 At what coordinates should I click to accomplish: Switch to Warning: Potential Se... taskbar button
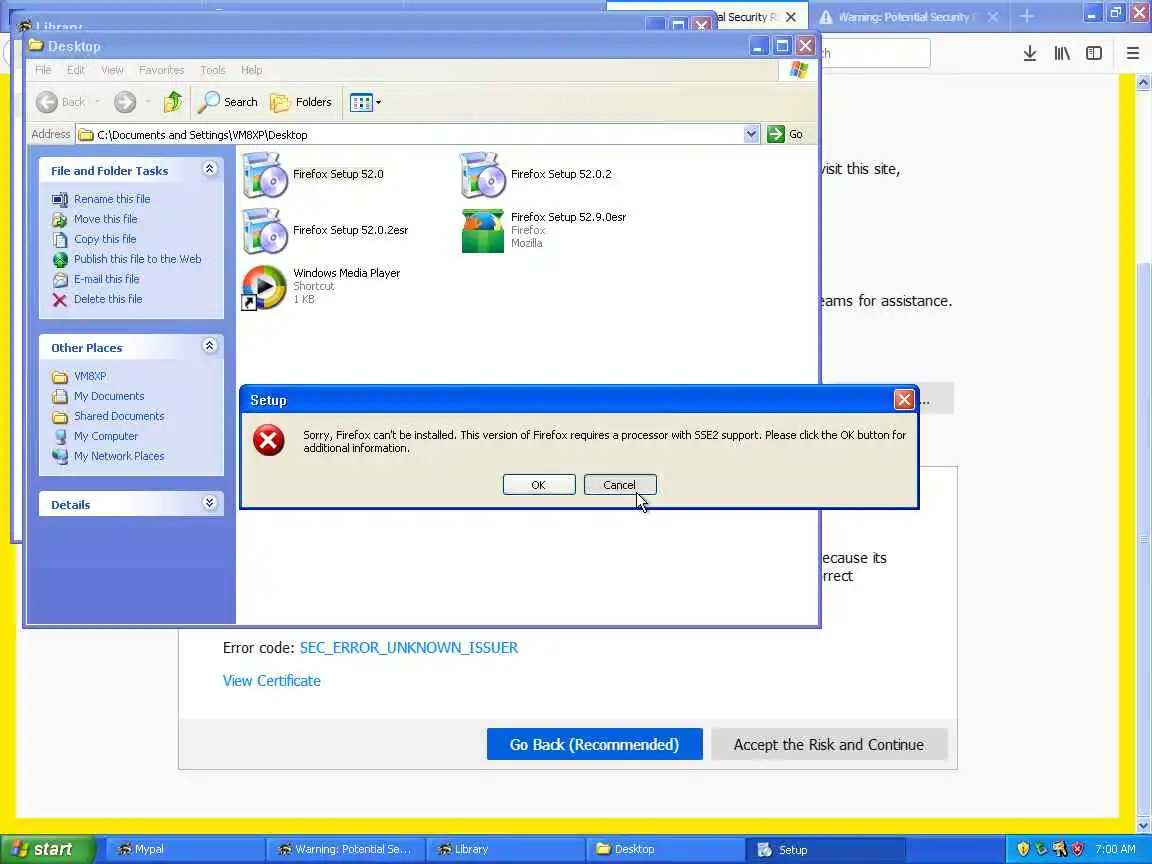point(345,849)
